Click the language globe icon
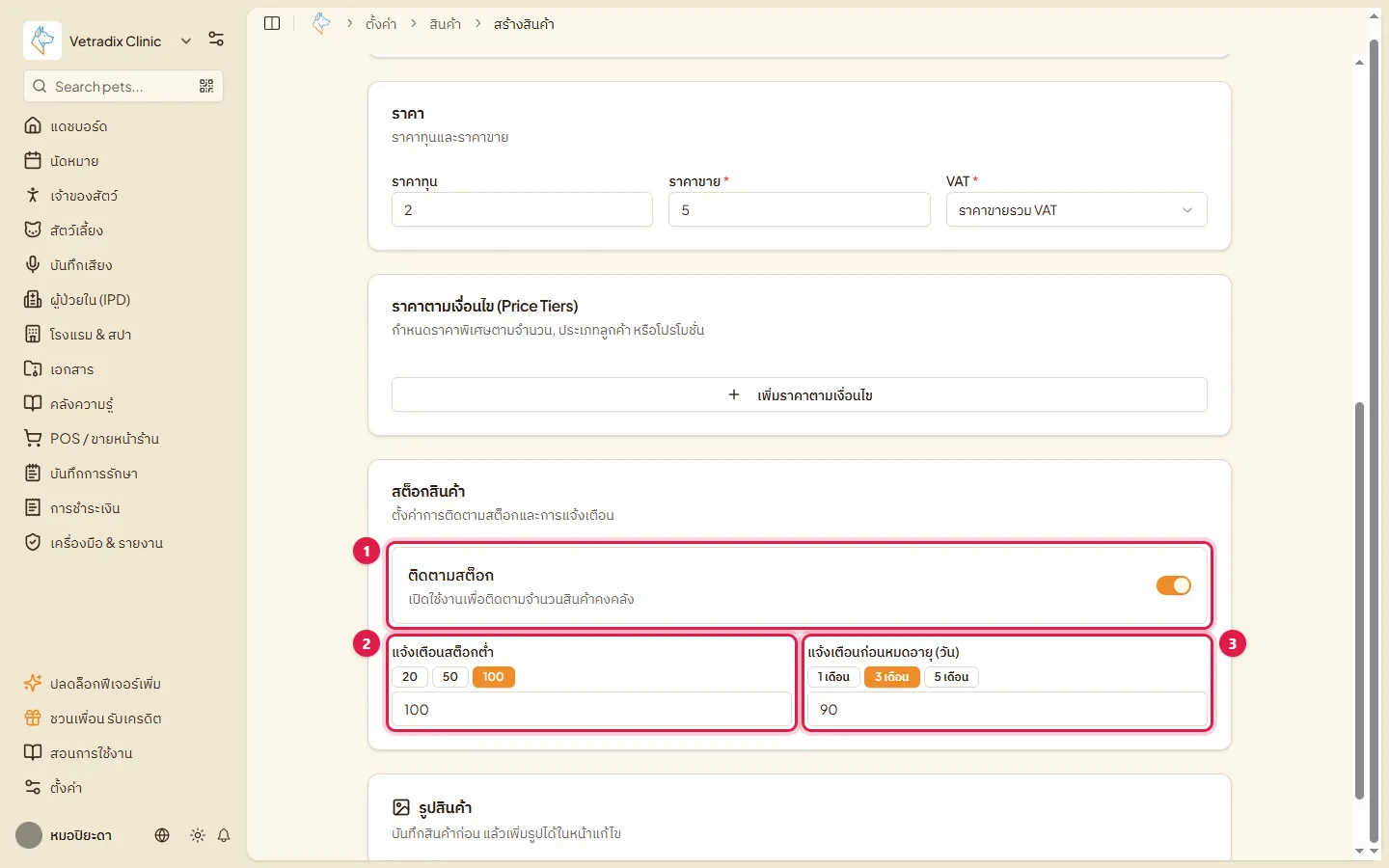The width and height of the screenshot is (1389, 868). point(162,835)
